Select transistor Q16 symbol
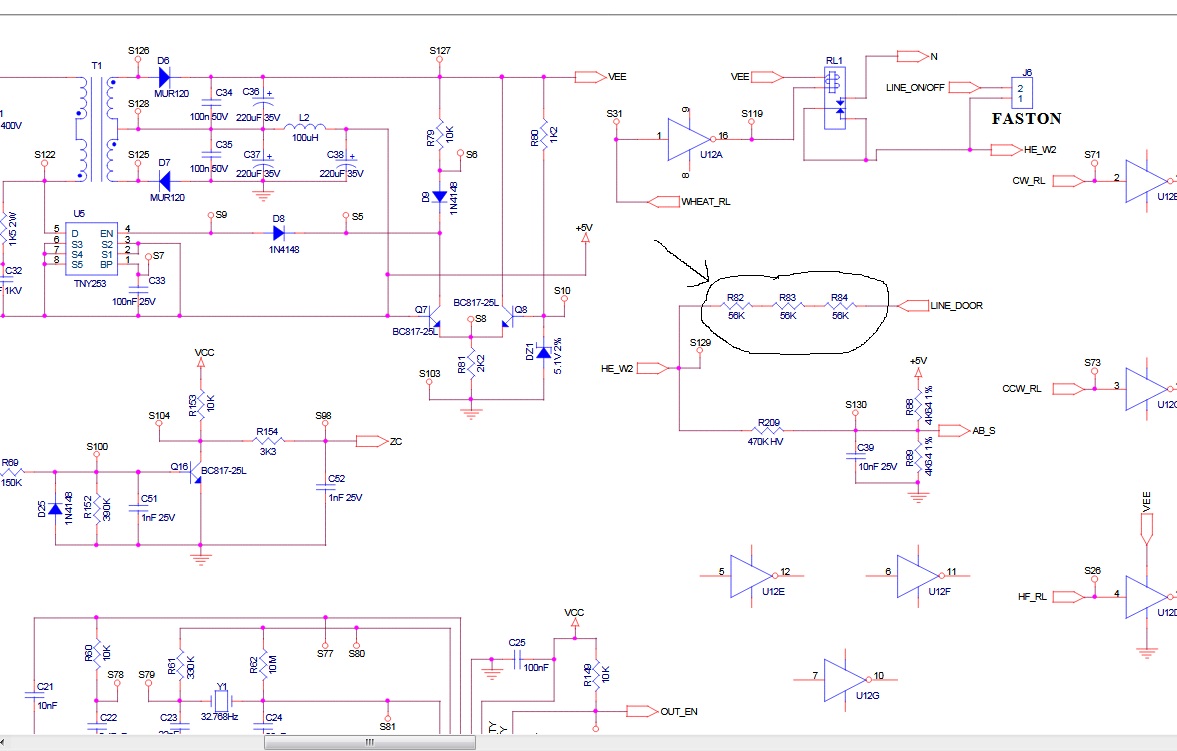1177x751 pixels. click(196, 472)
